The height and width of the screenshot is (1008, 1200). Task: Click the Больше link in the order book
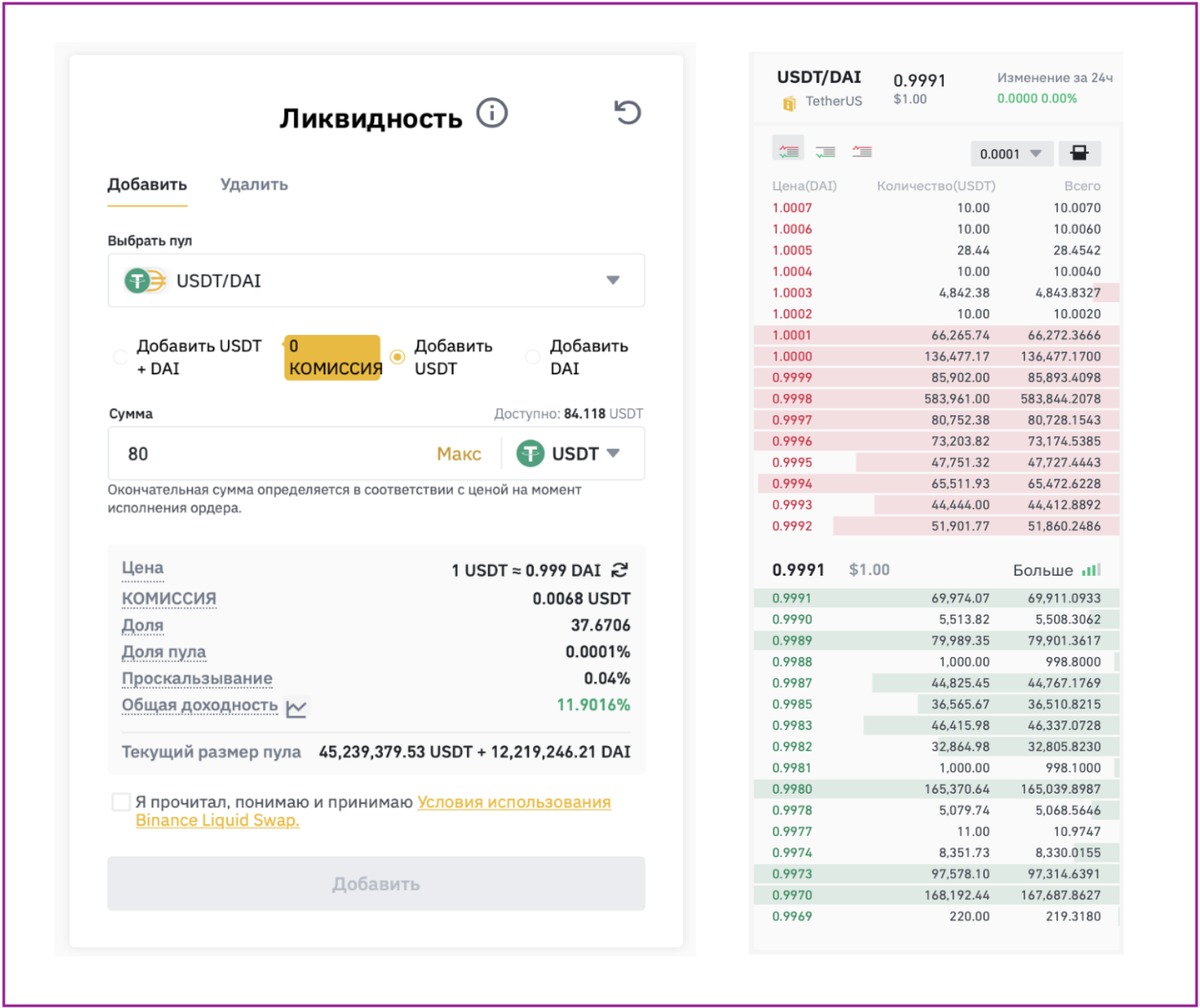(x=1043, y=570)
